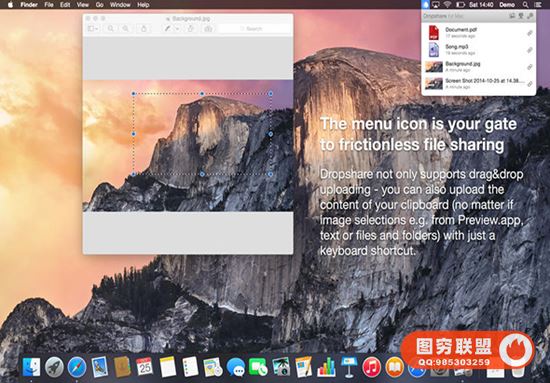Image resolution: width=550 pixels, height=383 pixels.
Task: Copy link for Background.jpg upload
Action: (530, 67)
